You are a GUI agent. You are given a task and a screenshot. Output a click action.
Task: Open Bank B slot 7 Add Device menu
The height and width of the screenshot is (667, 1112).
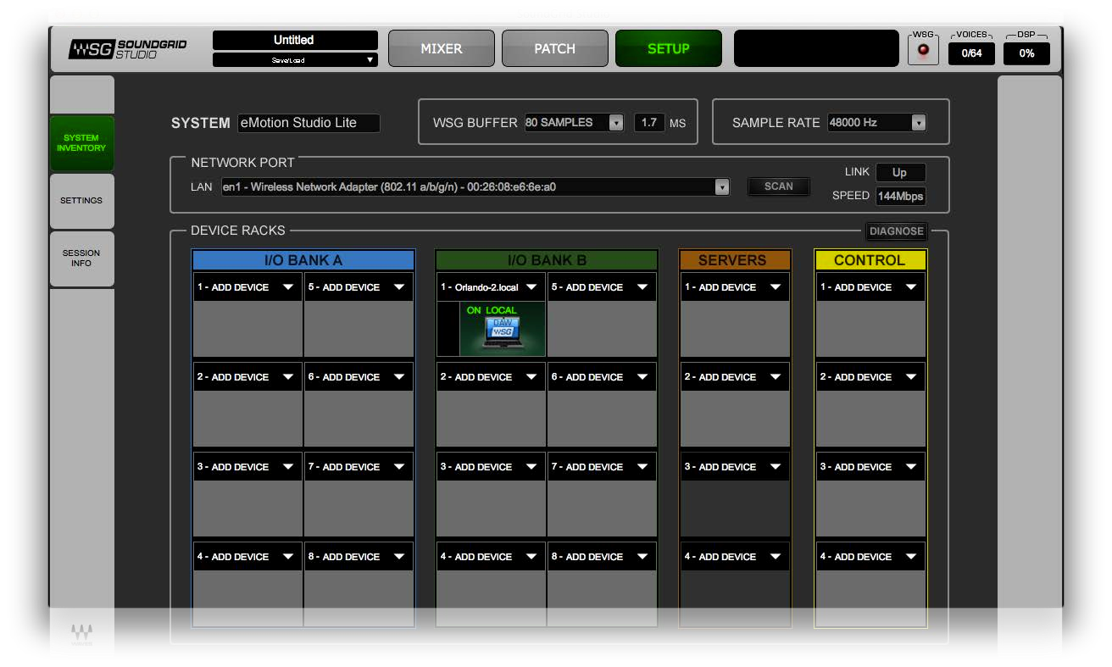(x=601, y=467)
